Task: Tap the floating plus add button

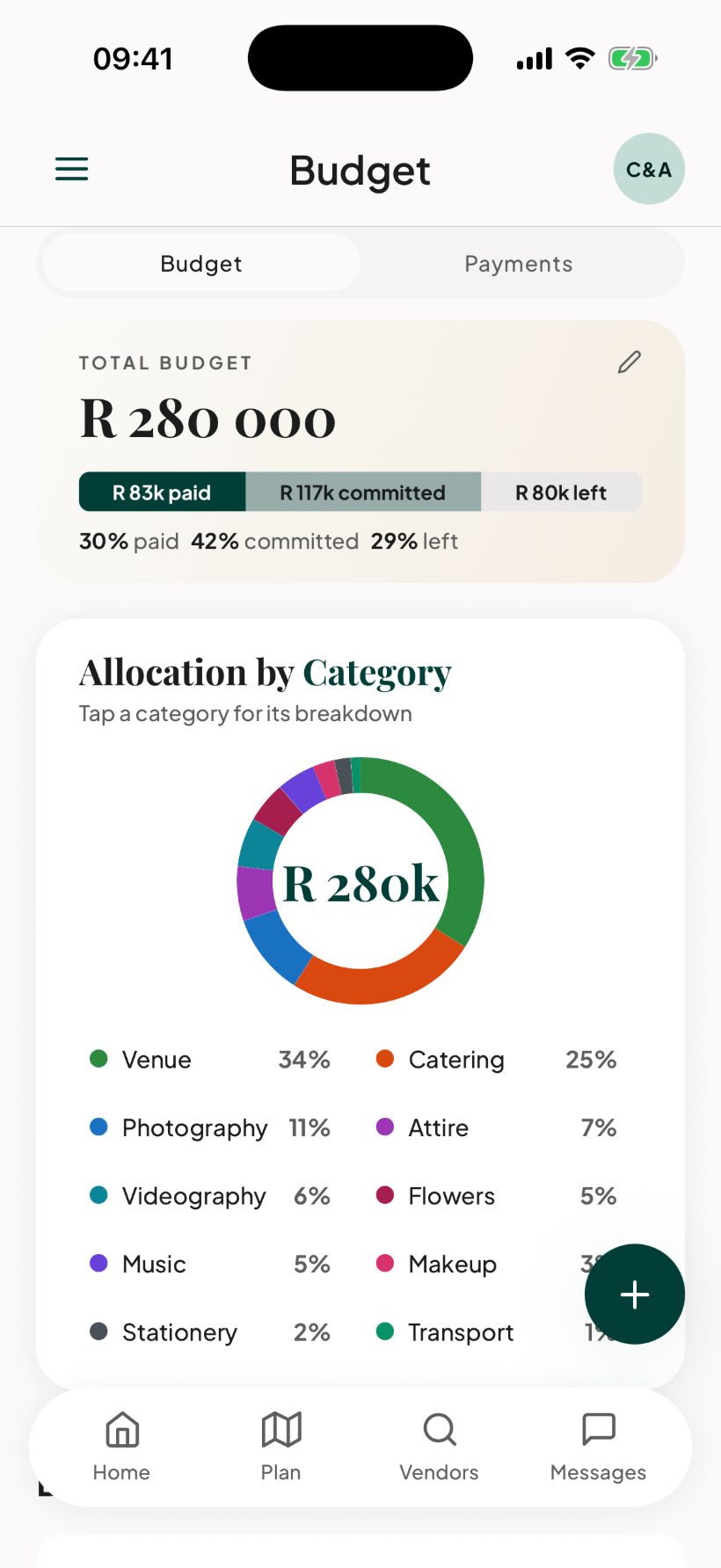Action: pos(635,1295)
